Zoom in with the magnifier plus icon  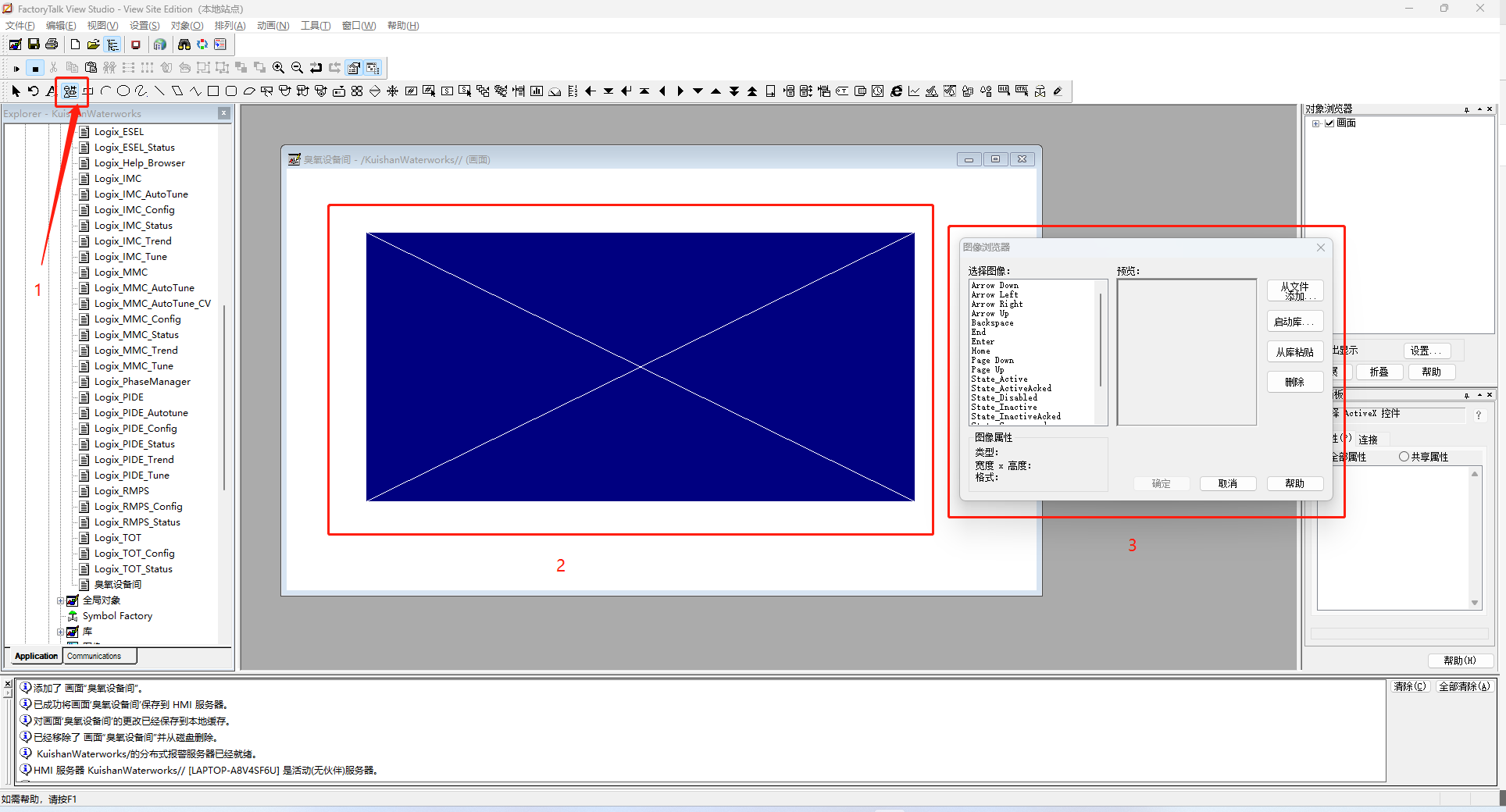click(x=278, y=68)
